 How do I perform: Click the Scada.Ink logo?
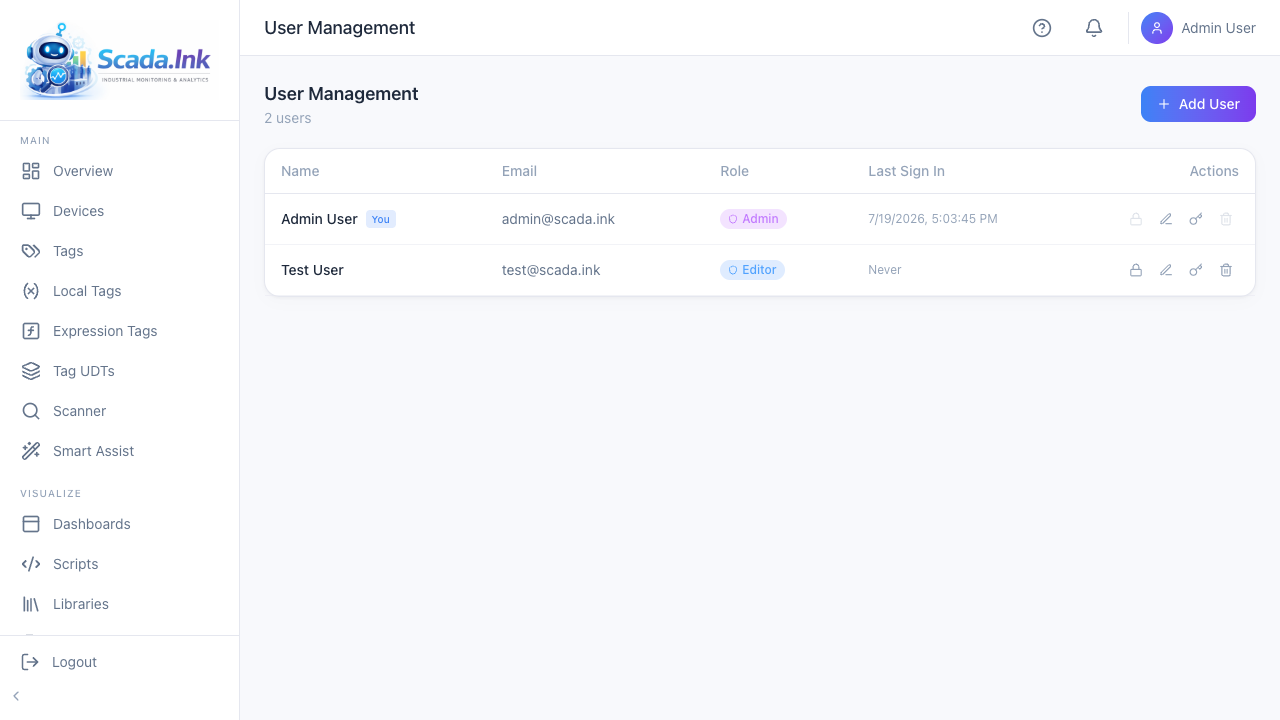[120, 60]
